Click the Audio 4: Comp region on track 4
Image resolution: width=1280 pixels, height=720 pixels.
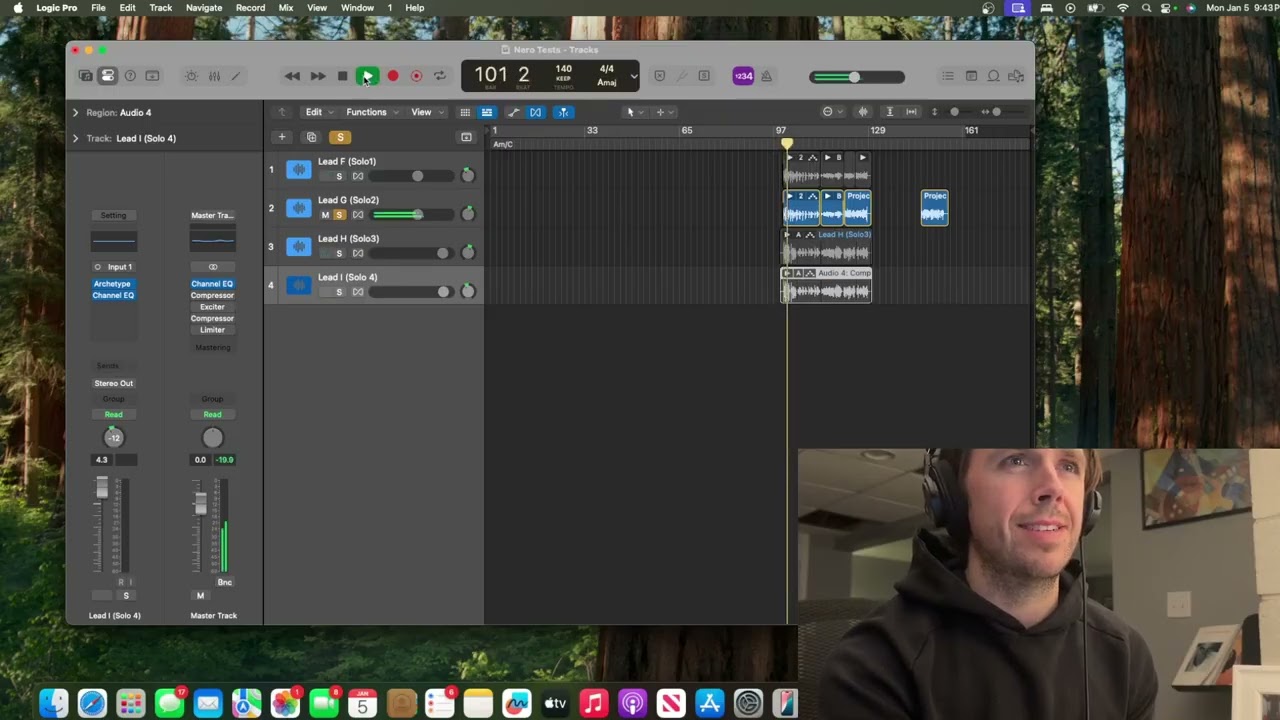[x=826, y=284]
